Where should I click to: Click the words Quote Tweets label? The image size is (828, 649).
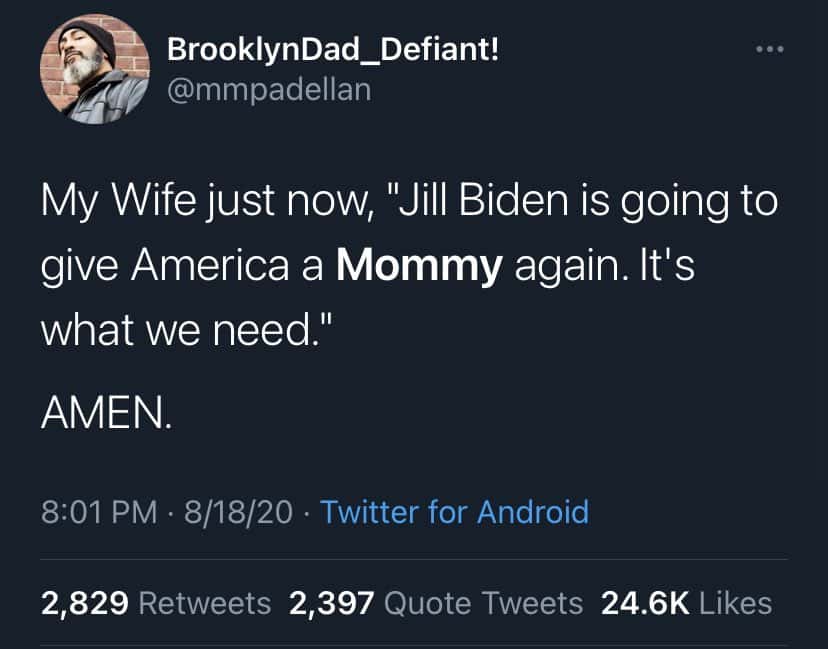(483, 603)
